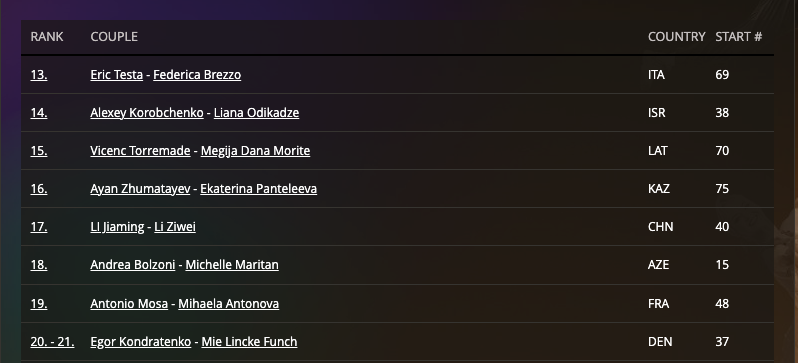
Task: Open Ayan Zhumatayev's profile
Action: pyautogui.click(x=140, y=189)
